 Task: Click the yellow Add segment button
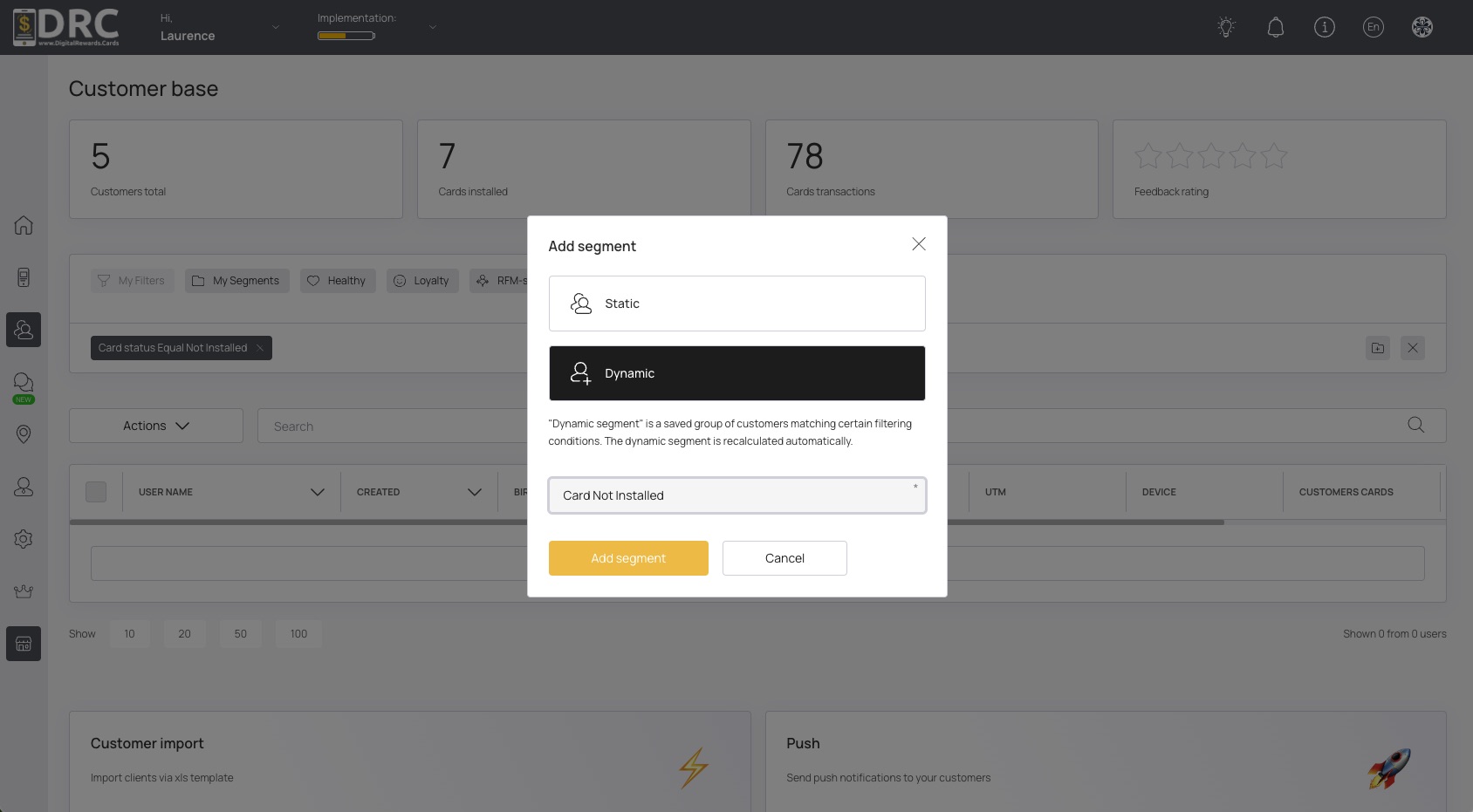tap(628, 558)
